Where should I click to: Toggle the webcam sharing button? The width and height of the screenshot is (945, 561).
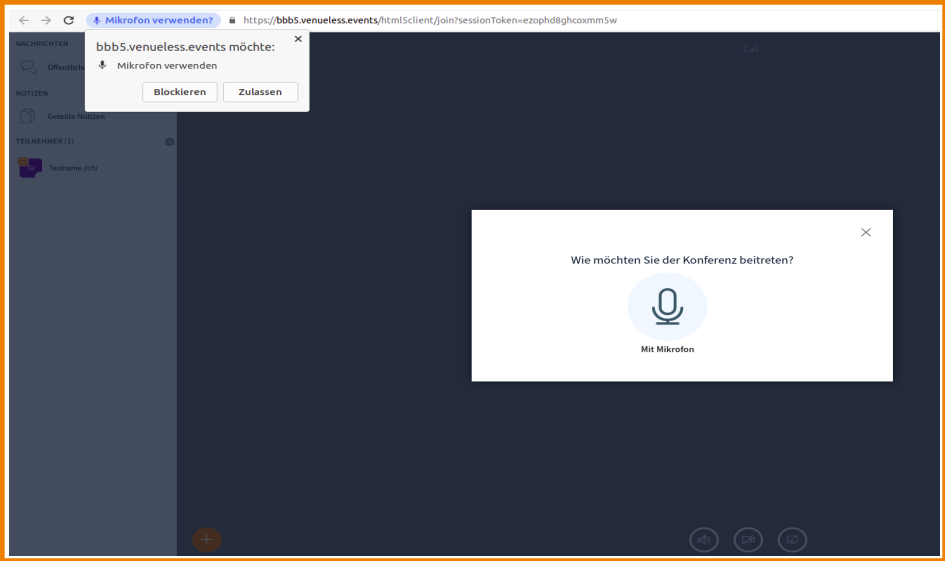[x=748, y=540]
